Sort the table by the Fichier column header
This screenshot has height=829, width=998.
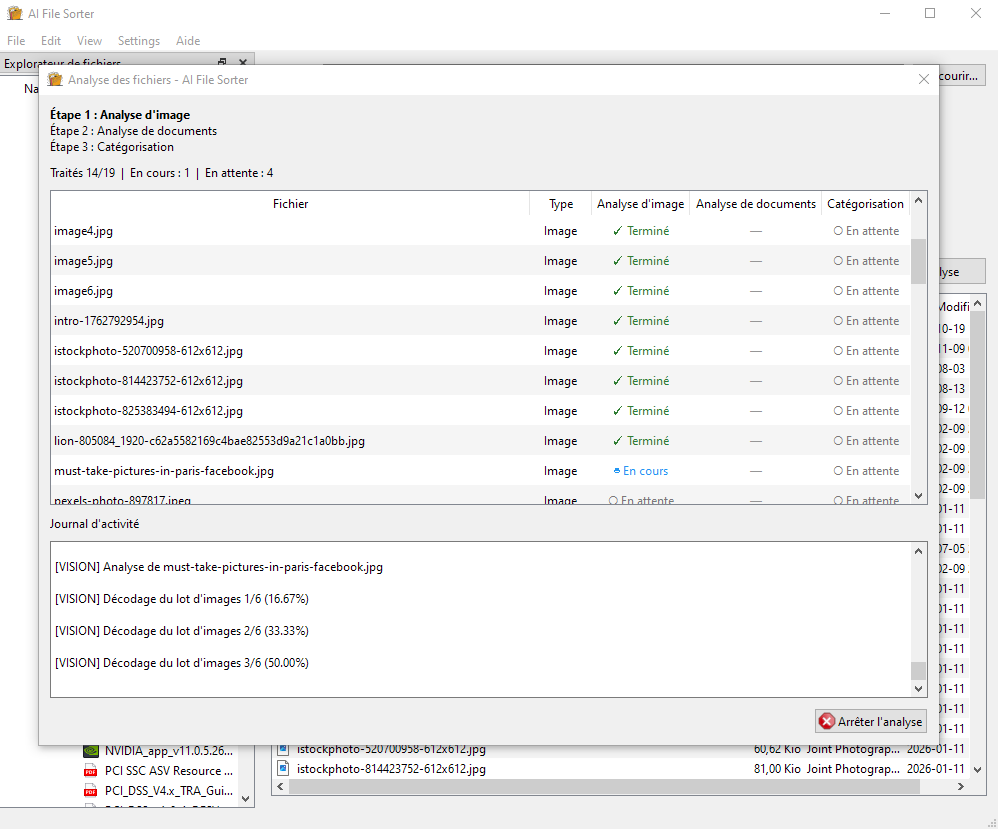290,204
